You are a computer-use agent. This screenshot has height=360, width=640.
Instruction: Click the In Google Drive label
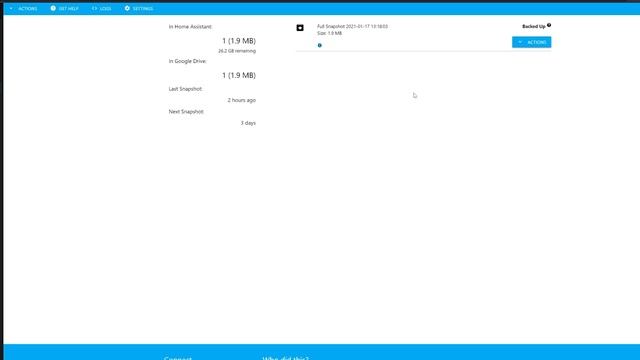(x=188, y=61)
